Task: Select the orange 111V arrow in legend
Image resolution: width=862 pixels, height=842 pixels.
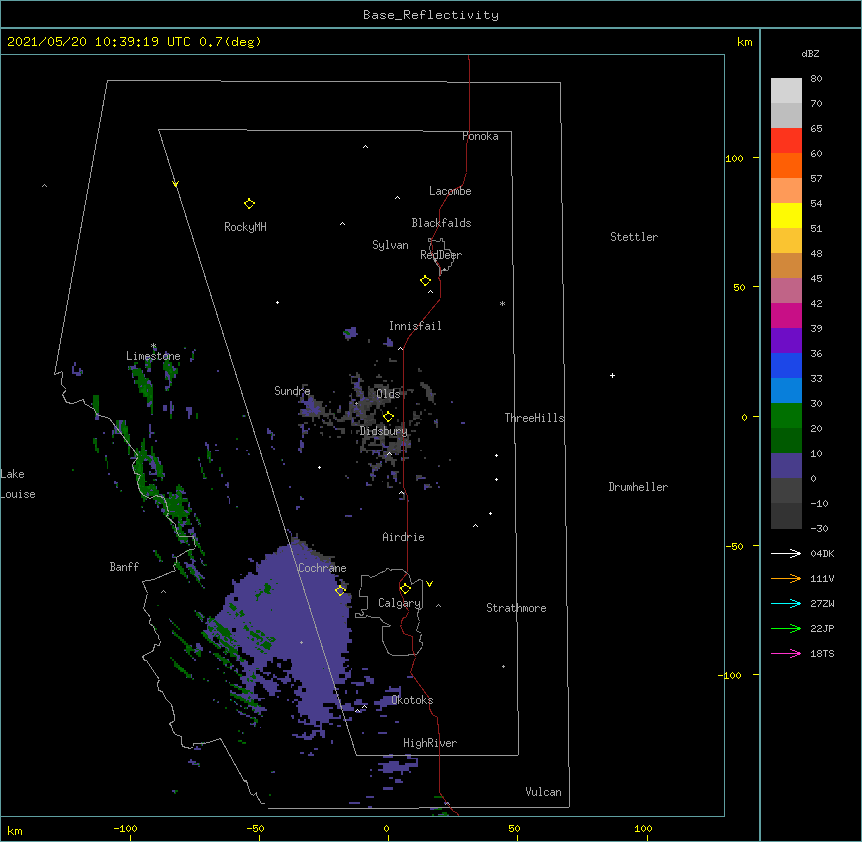Action: click(786, 578)
